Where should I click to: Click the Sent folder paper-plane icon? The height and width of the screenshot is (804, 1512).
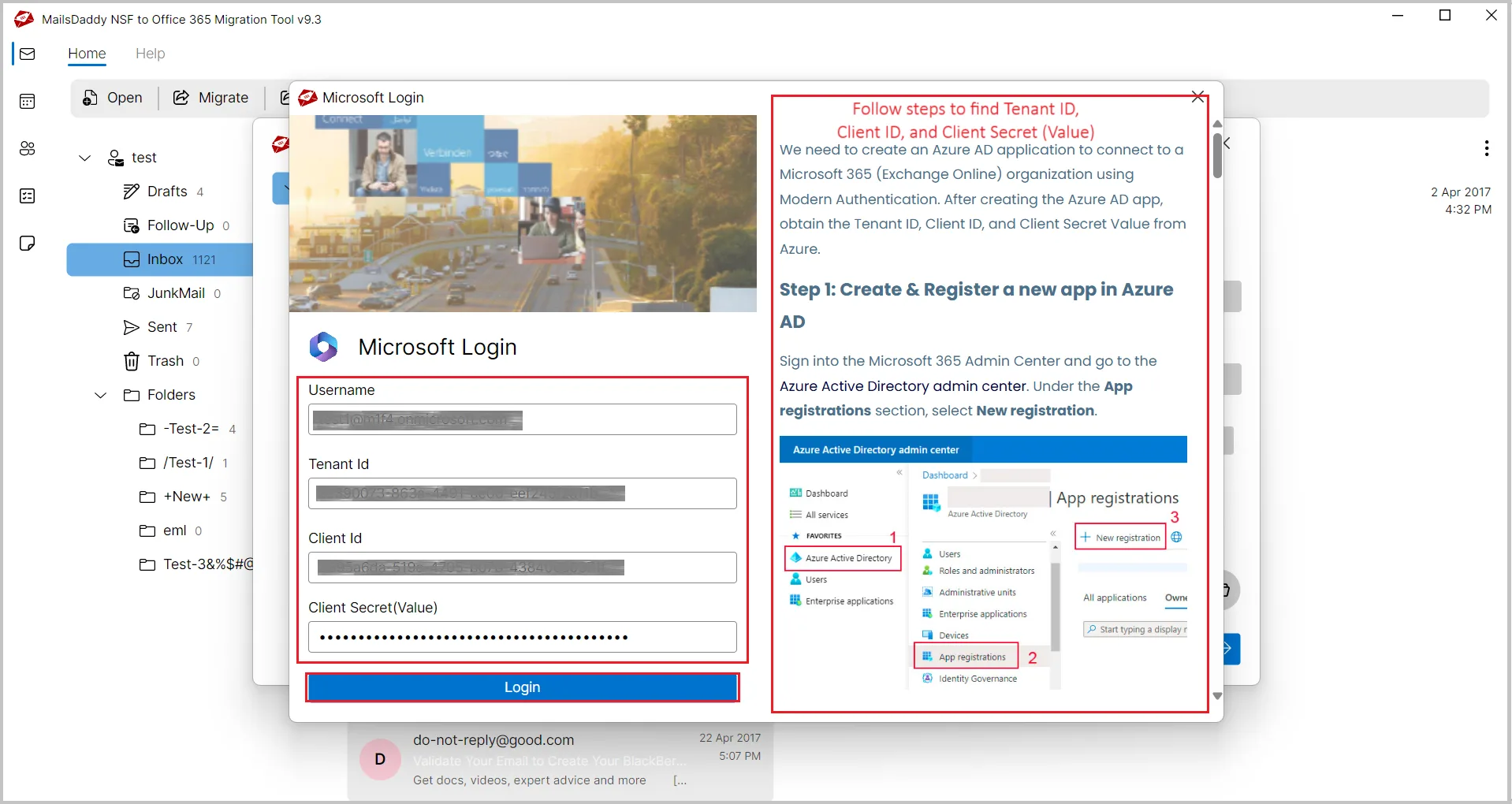[132, 326]
